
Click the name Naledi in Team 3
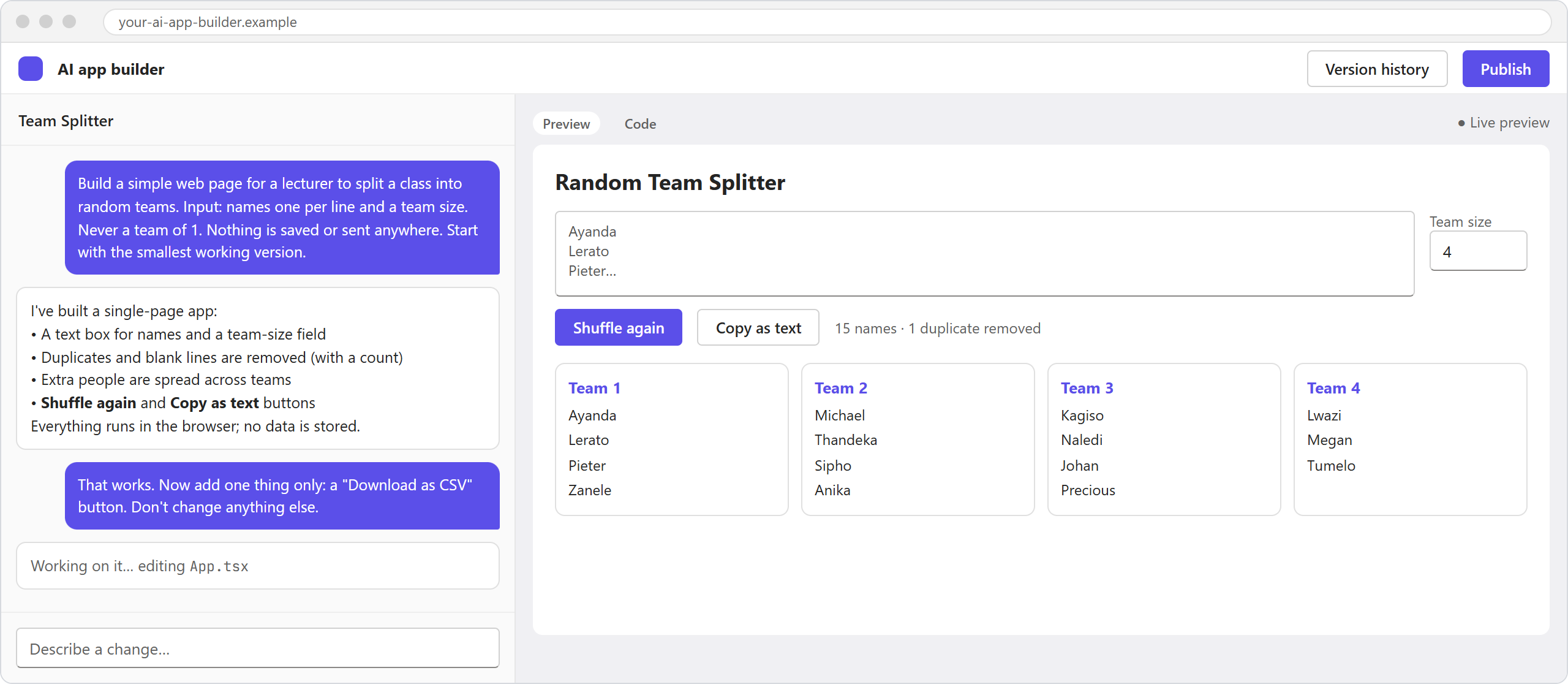1082,440
